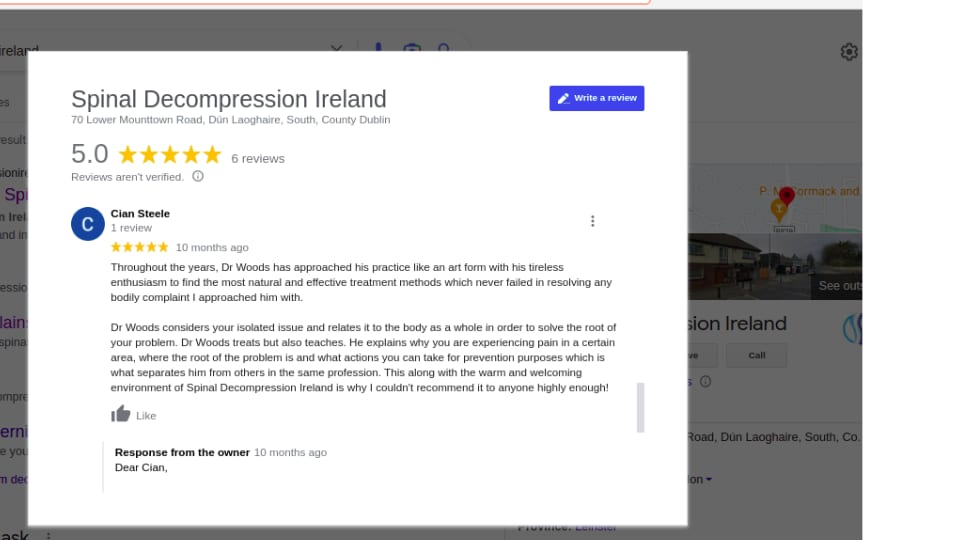Click the 10 months ago timestamp on Cian's review
The height and width of the screenshot is (540, 960).
(212, 247)
